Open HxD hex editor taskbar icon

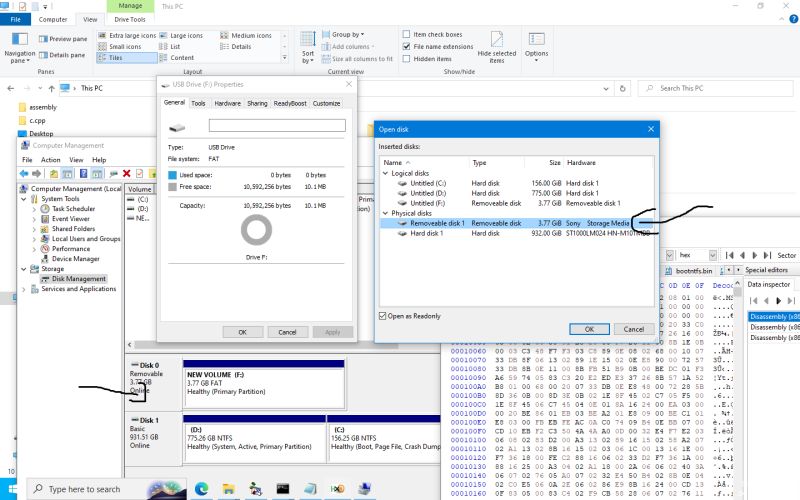point(337,489)
